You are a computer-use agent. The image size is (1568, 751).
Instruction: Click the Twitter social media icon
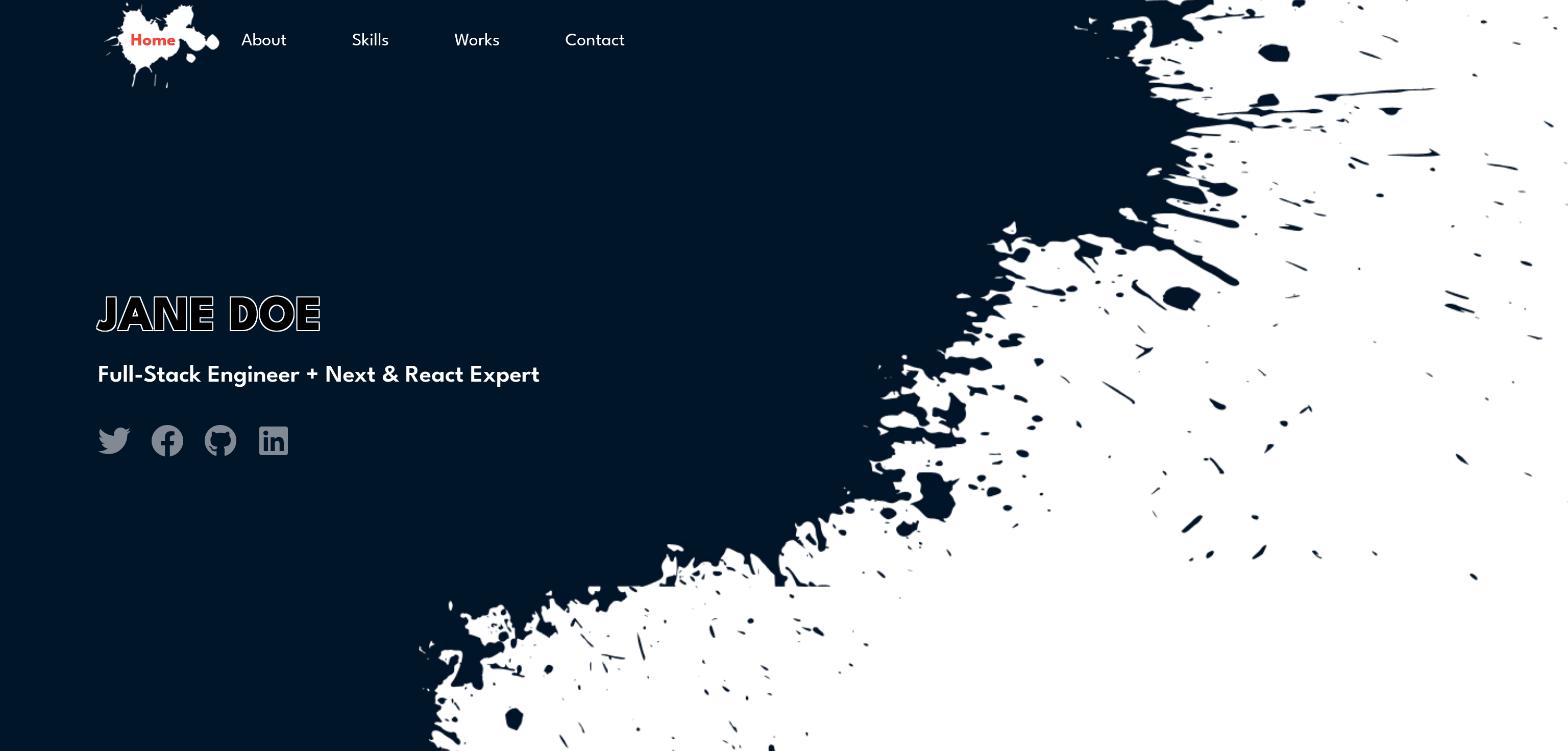pos(113,440)
